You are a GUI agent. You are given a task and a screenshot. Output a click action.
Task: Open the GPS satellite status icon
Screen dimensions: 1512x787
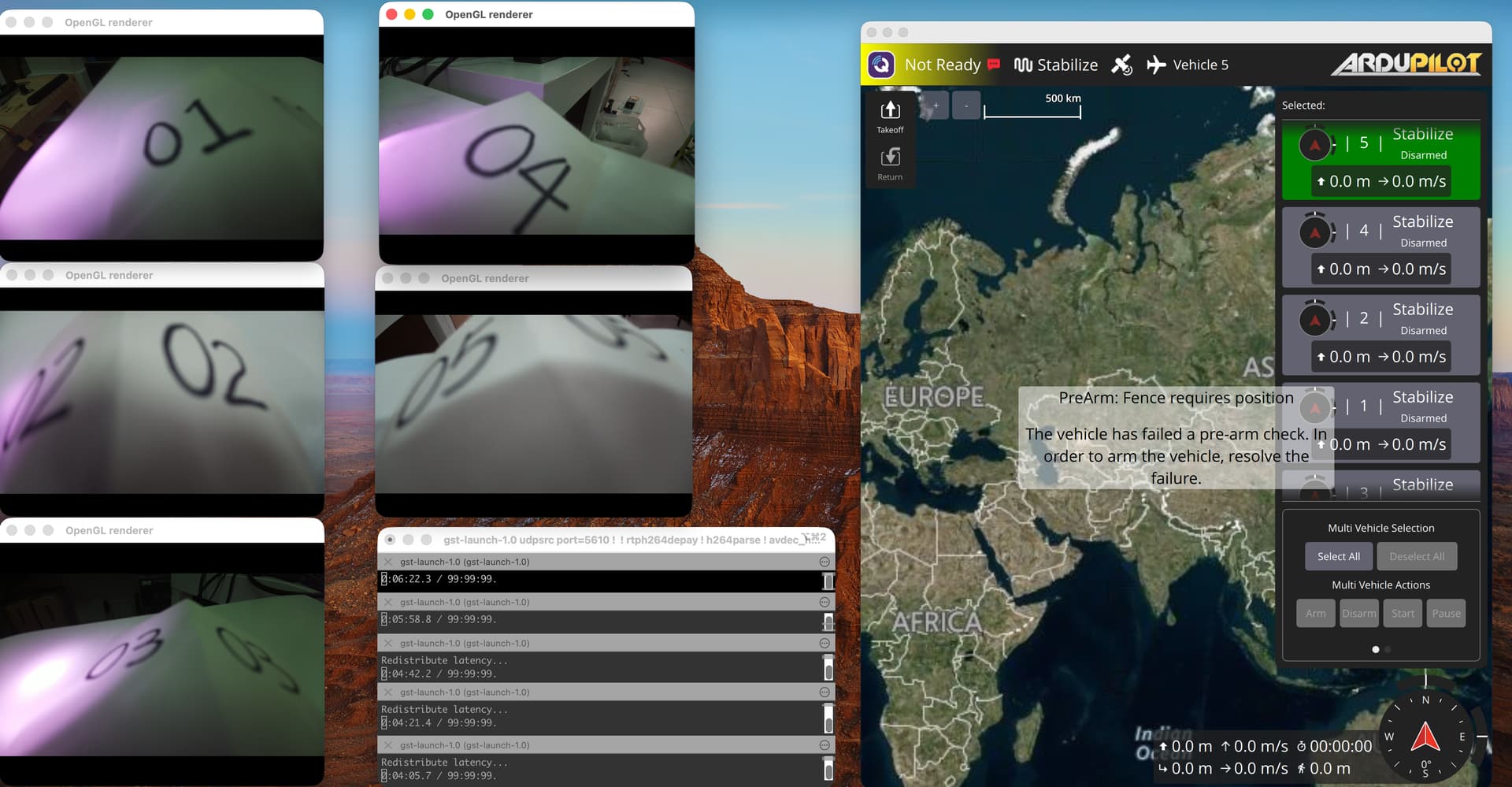(1121, 65)
